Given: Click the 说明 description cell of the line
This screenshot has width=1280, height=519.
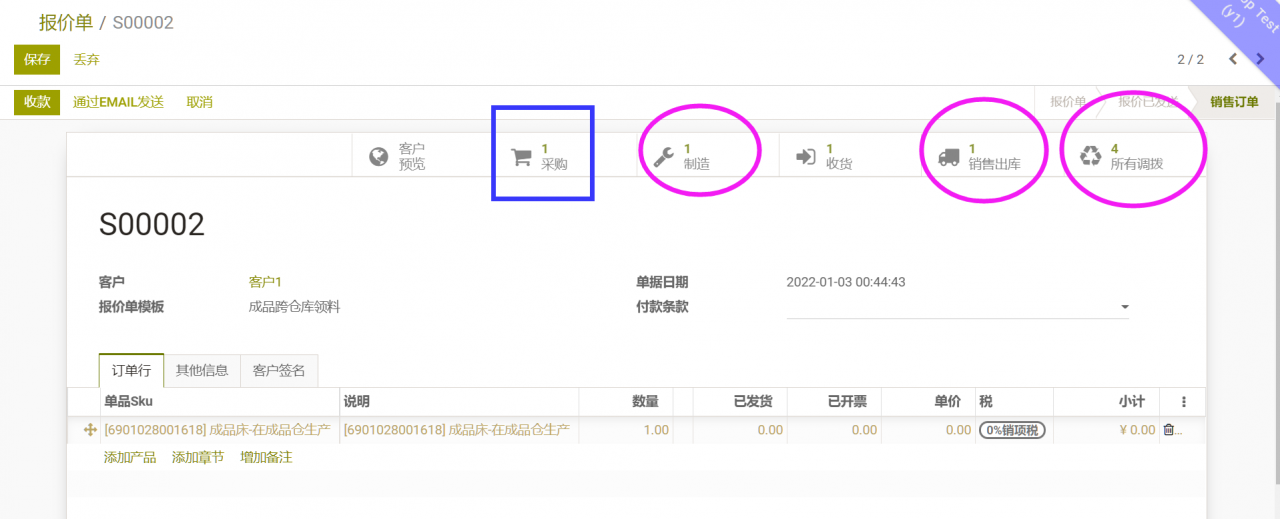Looking at the screenshot, I should (x=457, y=430).
